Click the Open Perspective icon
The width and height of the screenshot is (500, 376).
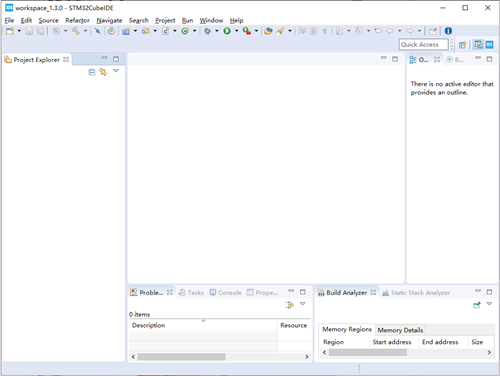click(x=462, y=45)
